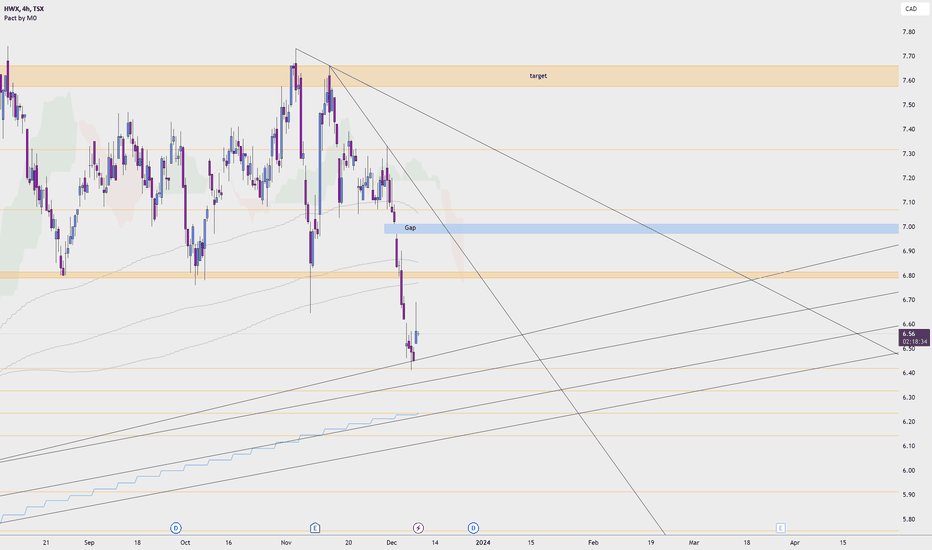Screen dimensions: 932x550
Task: Click the 7.70 price axis label
Action: pyautogui.click(x=908, y=56)
